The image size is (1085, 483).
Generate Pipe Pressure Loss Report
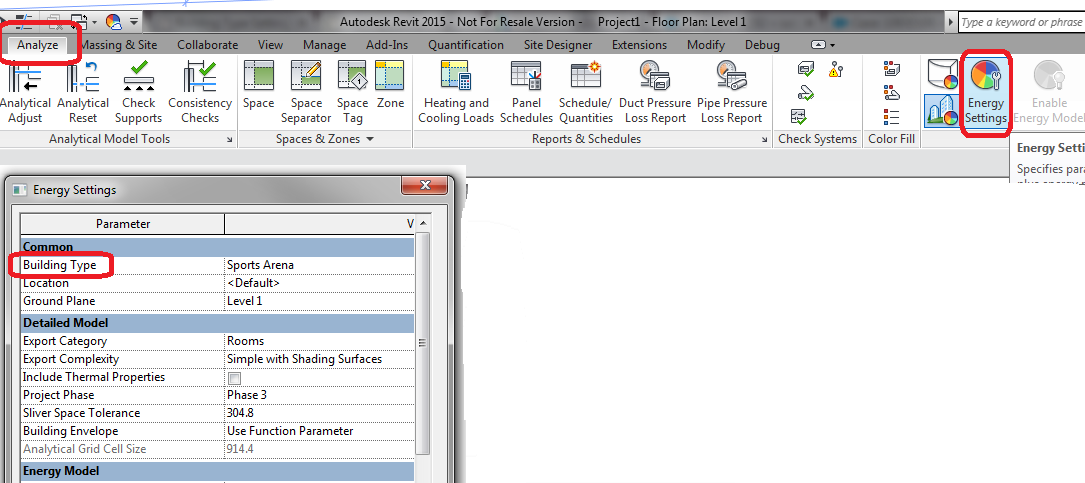pyautogui.click(x=731, y=93)
